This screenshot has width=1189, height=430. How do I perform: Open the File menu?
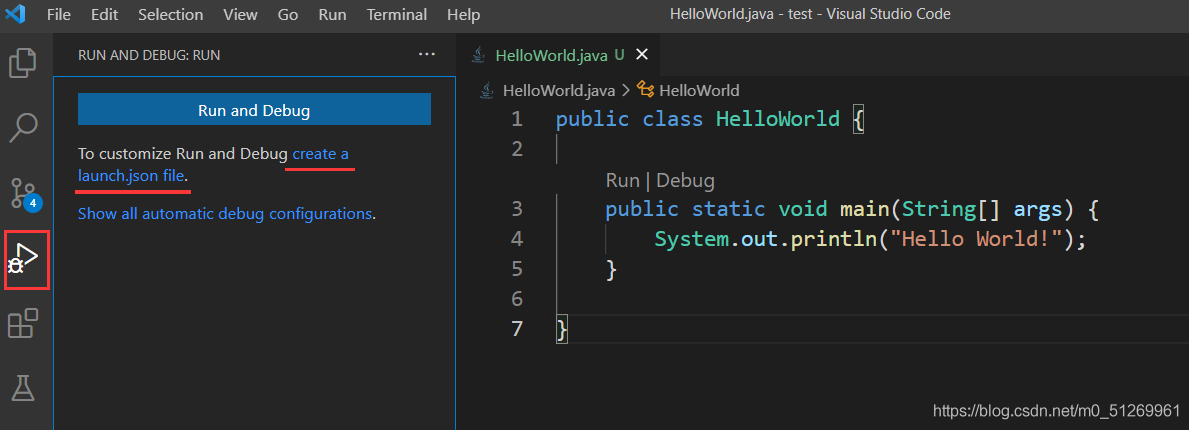[x=58, y=14]
